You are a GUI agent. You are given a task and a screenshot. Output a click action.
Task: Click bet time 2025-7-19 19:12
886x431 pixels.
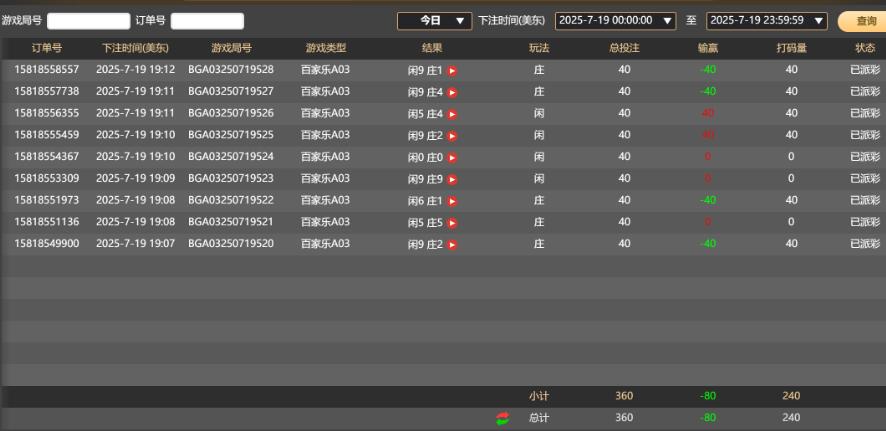136,69
